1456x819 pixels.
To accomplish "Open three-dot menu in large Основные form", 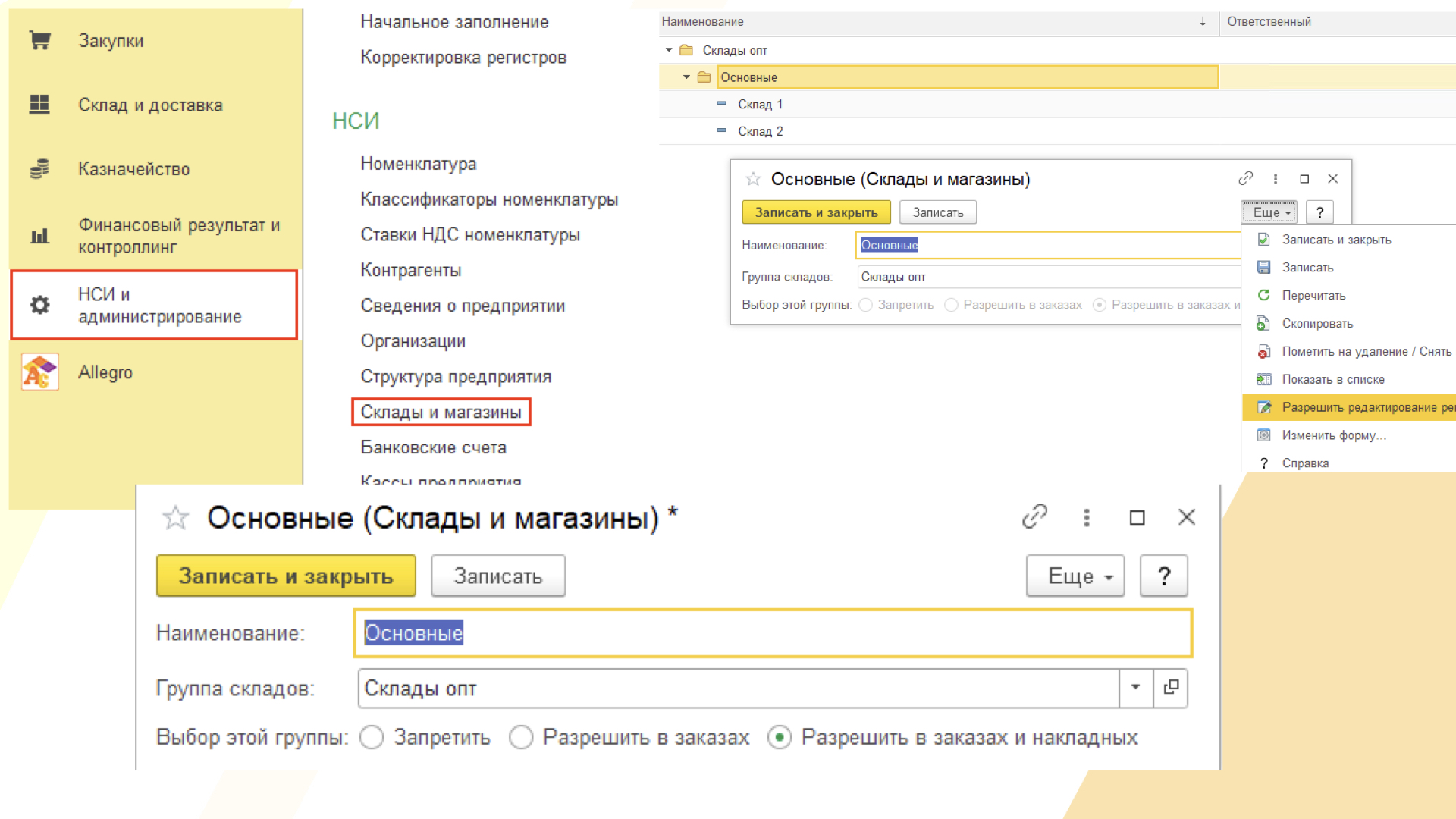I will click(1087, 517).
